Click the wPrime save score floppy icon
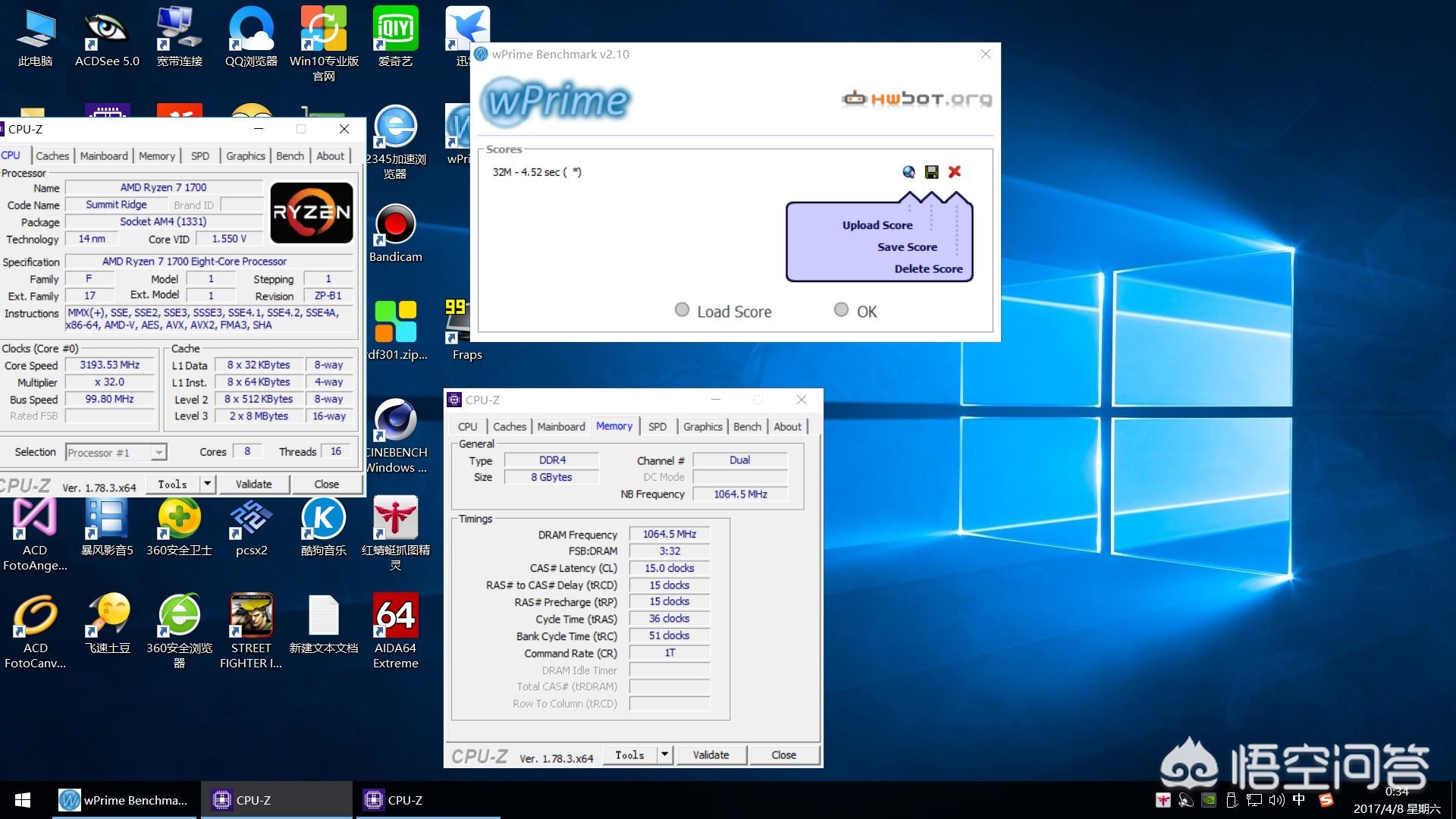1456x819 pixels. point(931,172)
